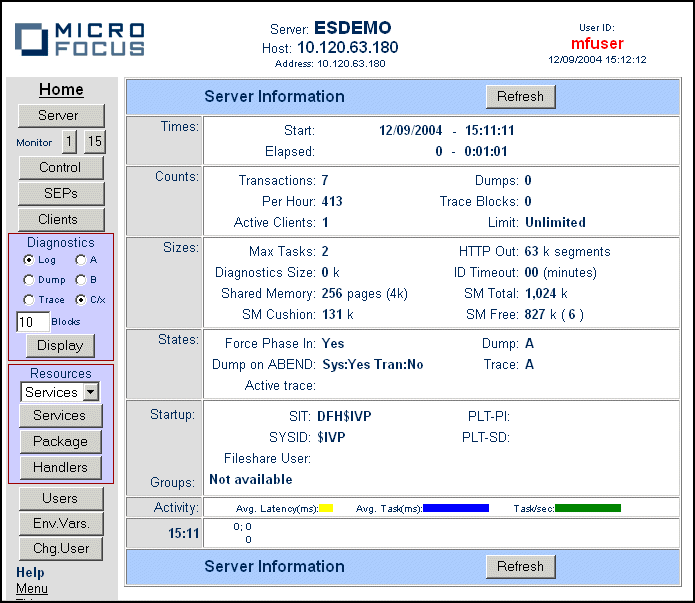
Task: Open the Handlers page
Action: (x=61, y=467)
